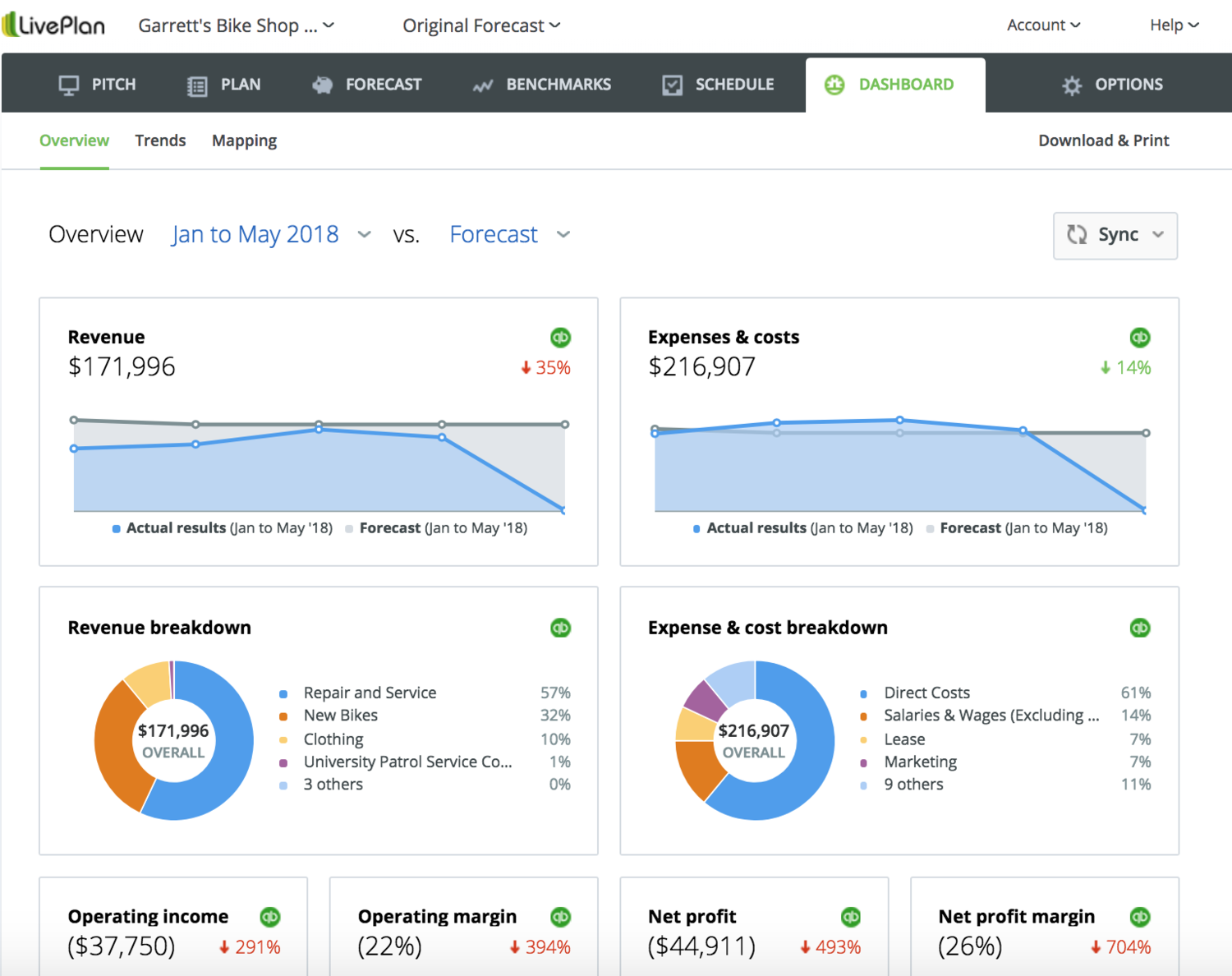Click the LivePlan logo
This screenshot has width=1232, height=976.
[54, 25]
